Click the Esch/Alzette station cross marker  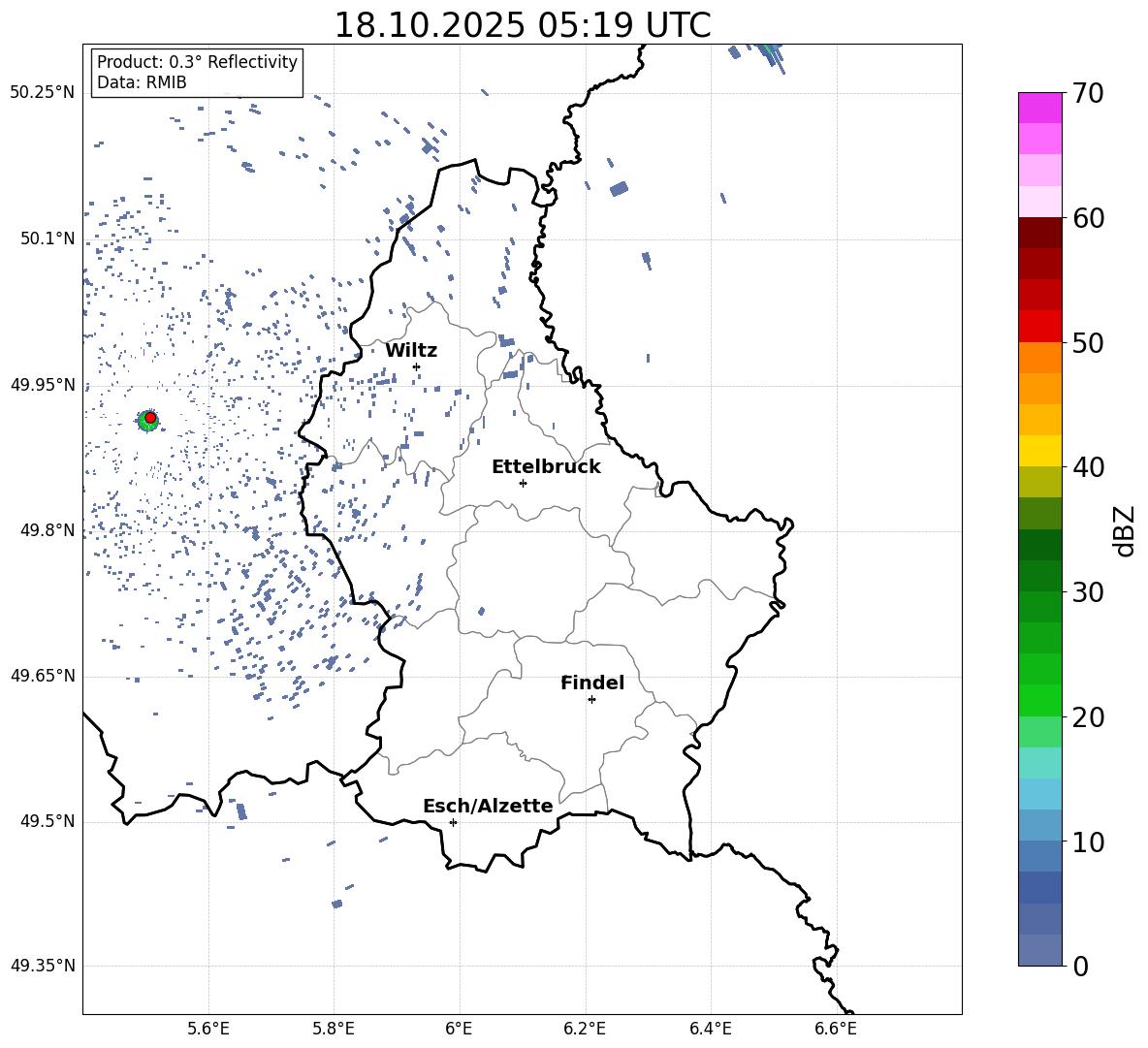click(x=453, y=822)
